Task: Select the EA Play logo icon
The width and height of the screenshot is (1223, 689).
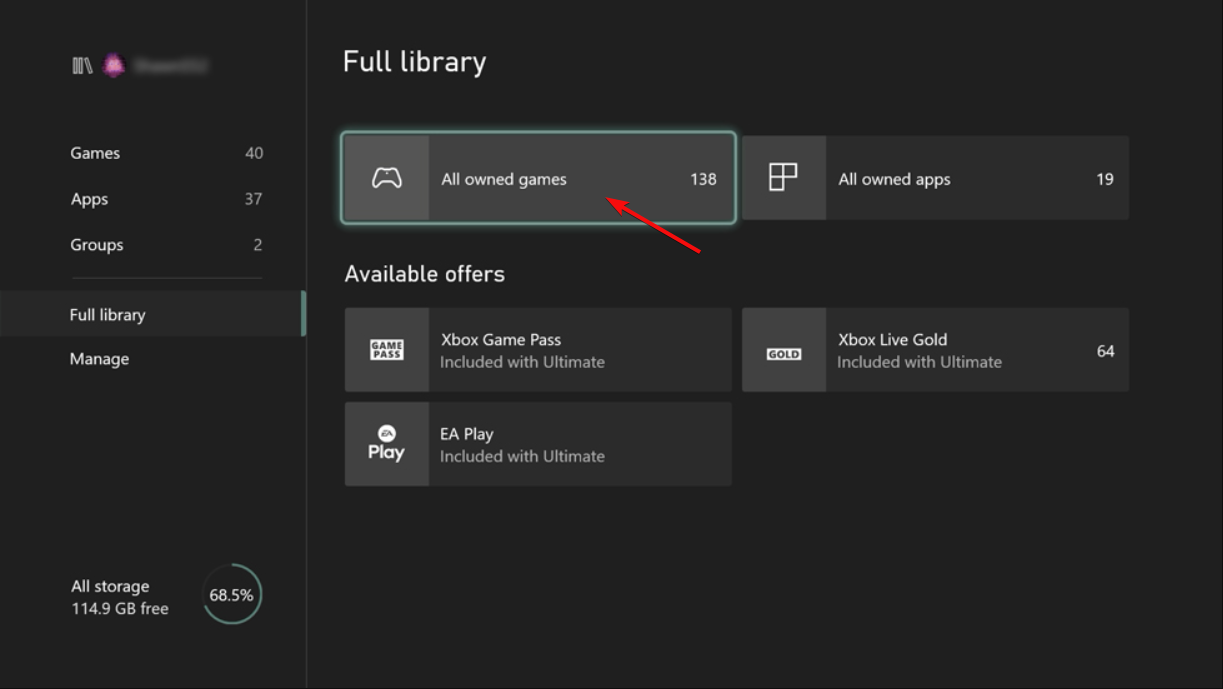Action: click(x=386, y=444)
